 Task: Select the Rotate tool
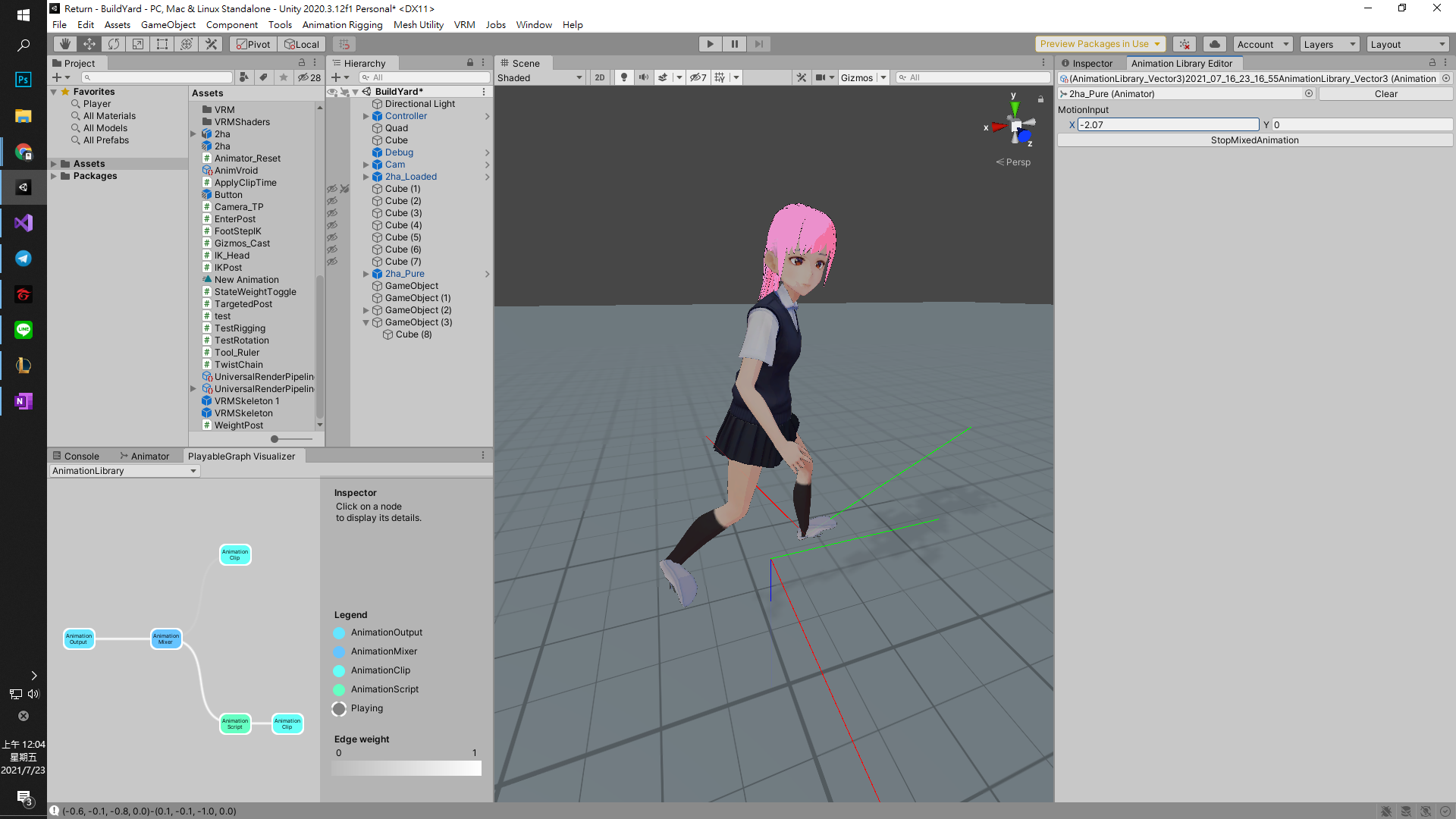pyautogui.click(x=114, y=44)
